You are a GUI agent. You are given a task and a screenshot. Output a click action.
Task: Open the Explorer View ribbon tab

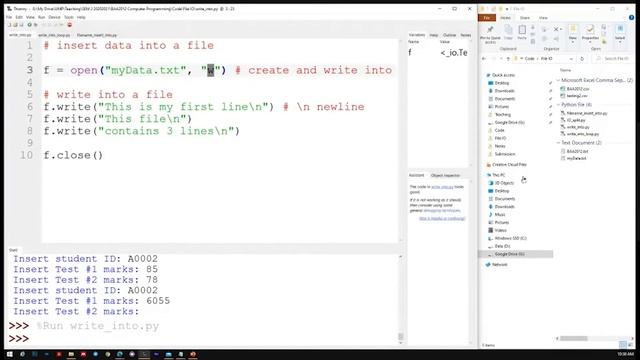point(543,18)
